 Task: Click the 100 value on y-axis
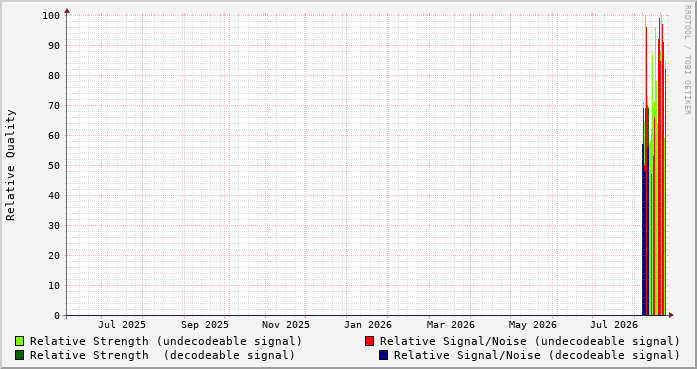pyautogui.click(x=51, y=16)
